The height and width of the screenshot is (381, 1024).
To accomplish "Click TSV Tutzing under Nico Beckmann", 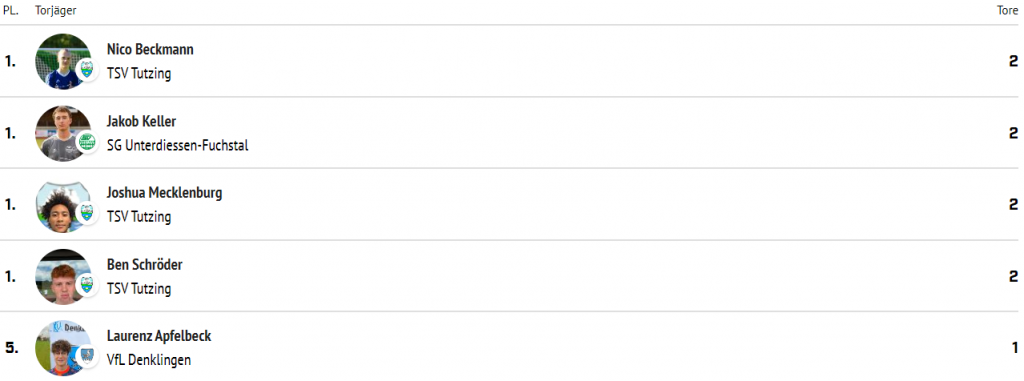I will click(x=139, y=73).
